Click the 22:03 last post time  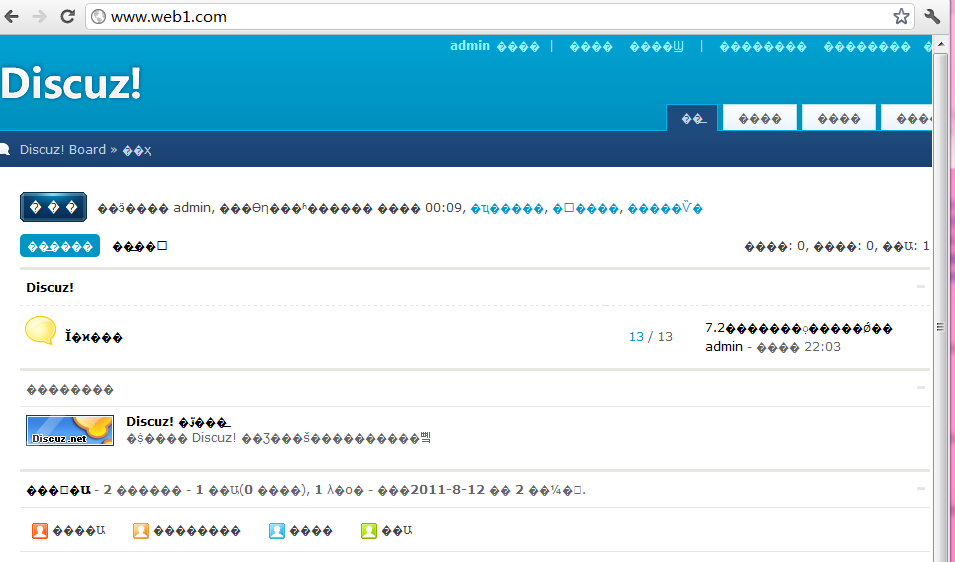click(822, 346)
